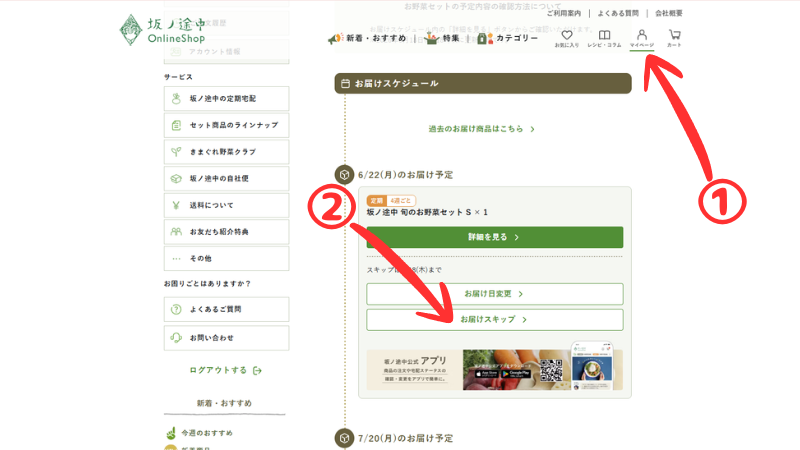
Task: Click 7/20(月)のお届け予定 heading
Action: click(406, 438)
